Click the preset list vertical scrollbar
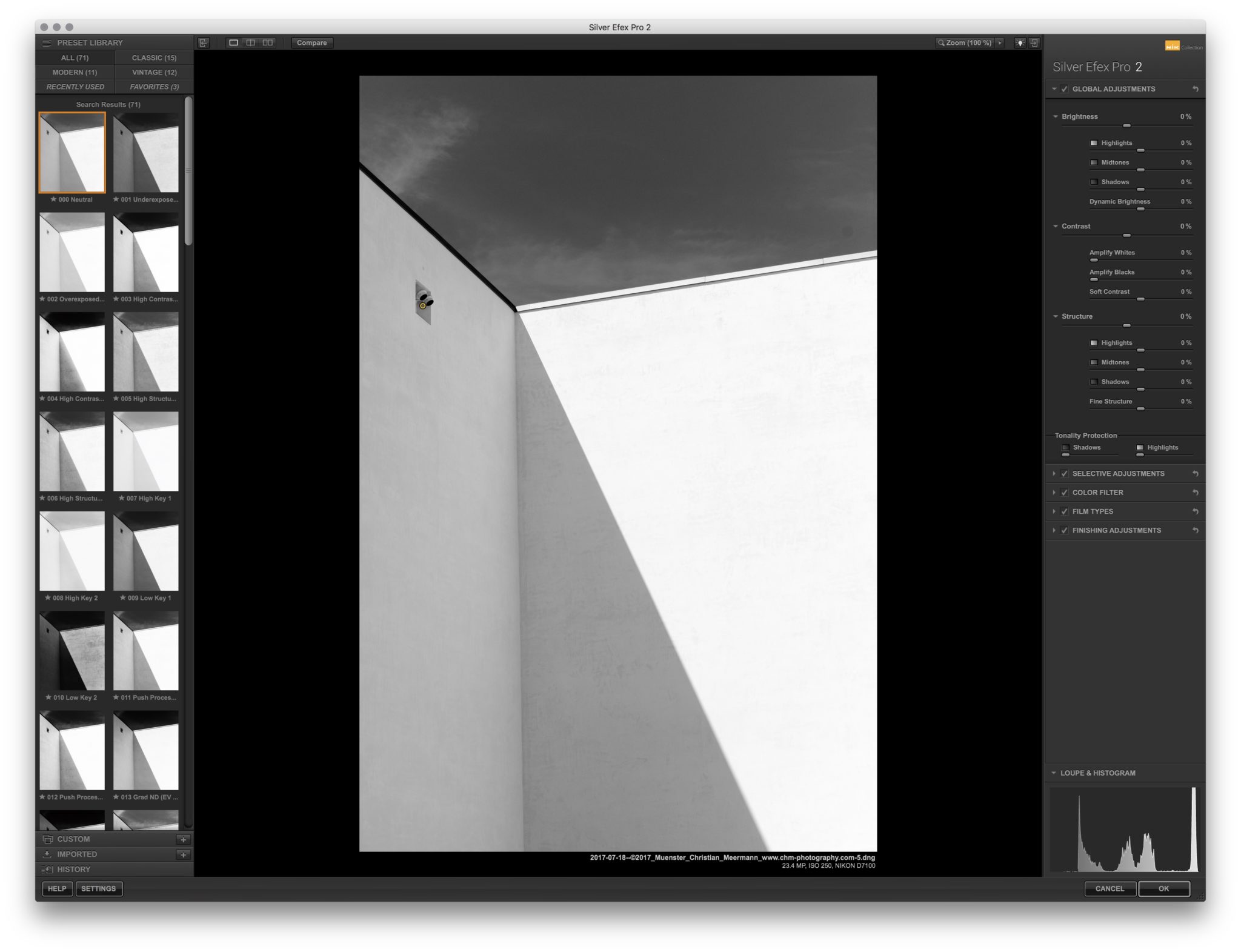The width and height of the screenshot is (1241, 952). click(x=188, y=171)
